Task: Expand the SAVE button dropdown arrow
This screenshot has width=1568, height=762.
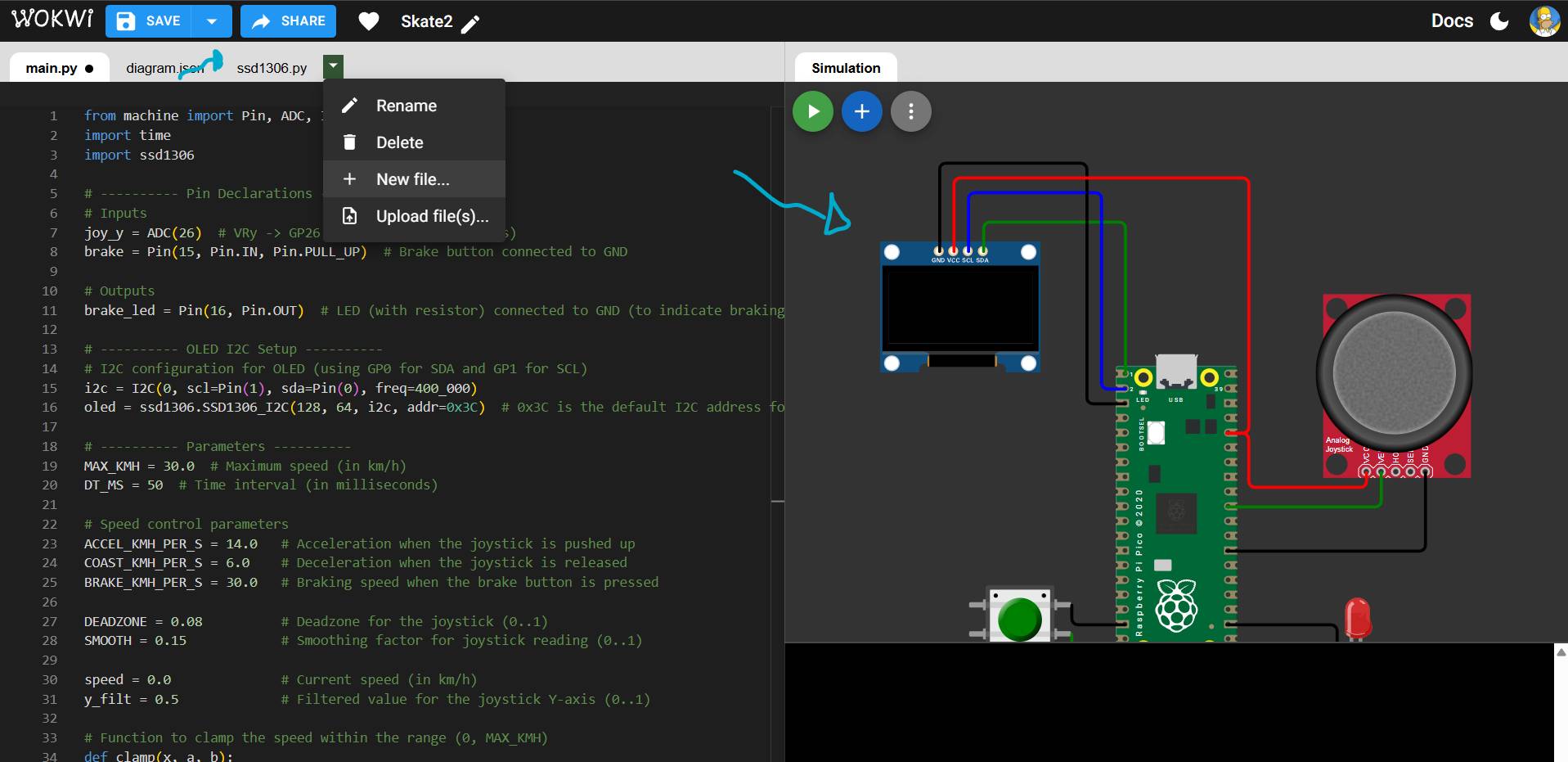Action: [212, 20]
